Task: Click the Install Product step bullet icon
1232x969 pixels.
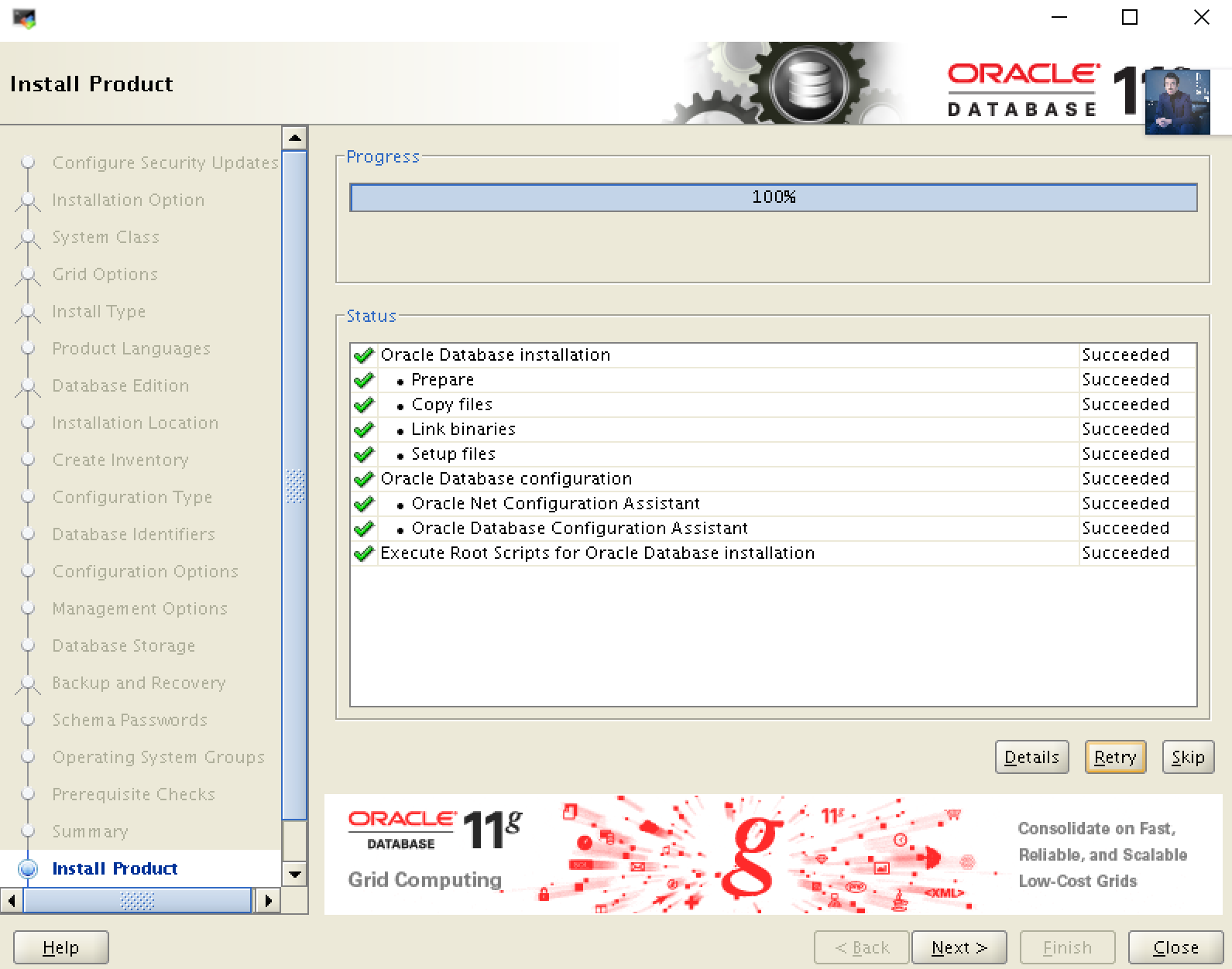Action: [x=28, y=868]
